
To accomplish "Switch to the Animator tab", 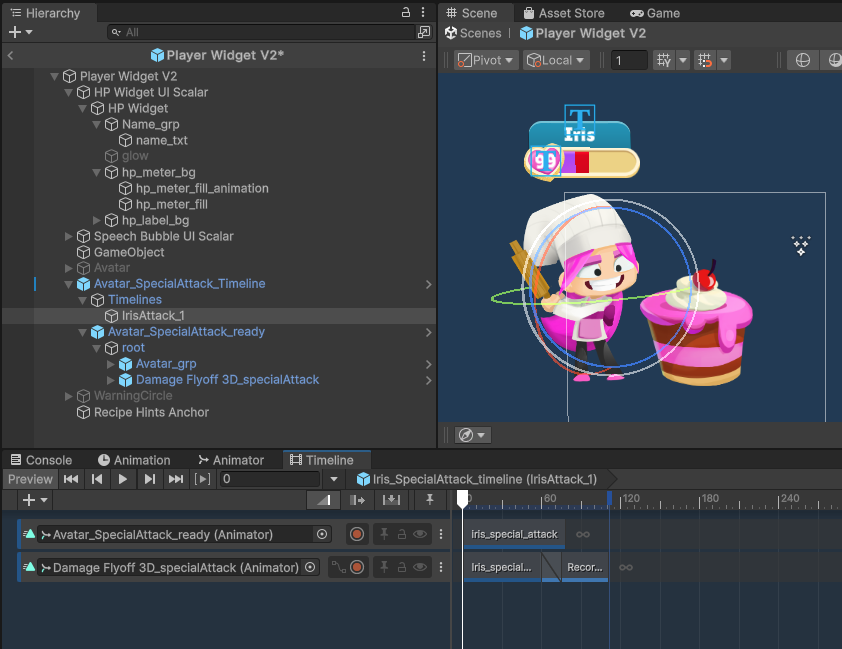I will click(x=231, y=460).
